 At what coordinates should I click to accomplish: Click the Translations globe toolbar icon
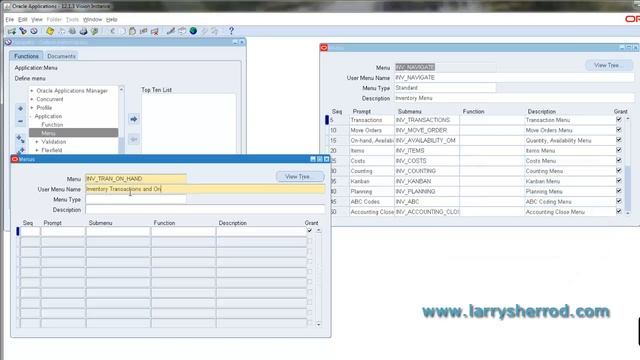pos(193,31)
